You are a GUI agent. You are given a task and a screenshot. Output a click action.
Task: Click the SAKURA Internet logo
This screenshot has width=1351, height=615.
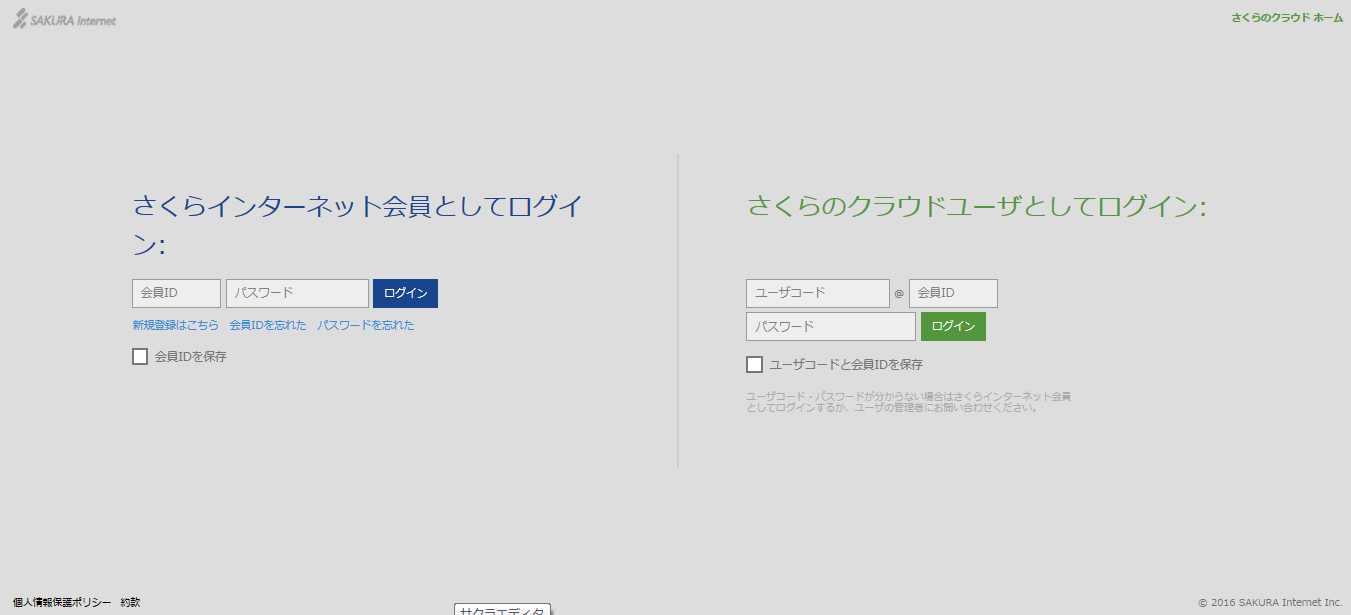coord(65,19)
